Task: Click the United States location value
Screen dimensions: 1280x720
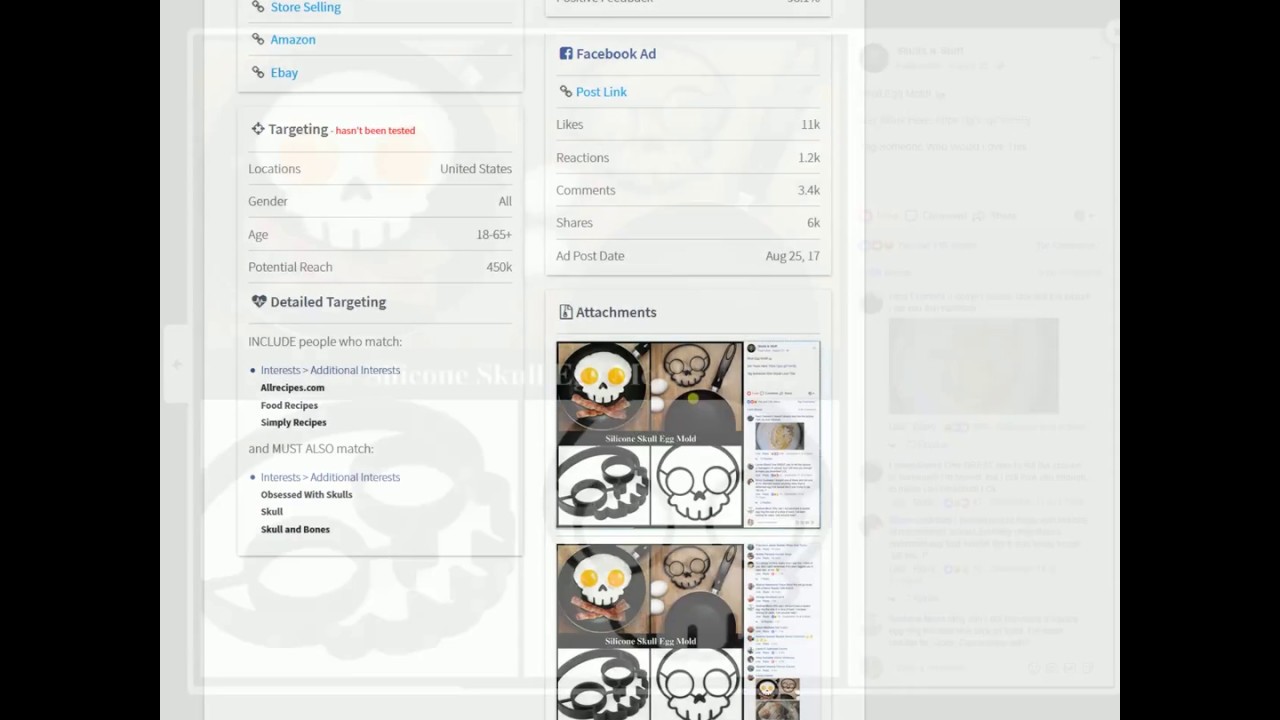Action: pos(476,168)
